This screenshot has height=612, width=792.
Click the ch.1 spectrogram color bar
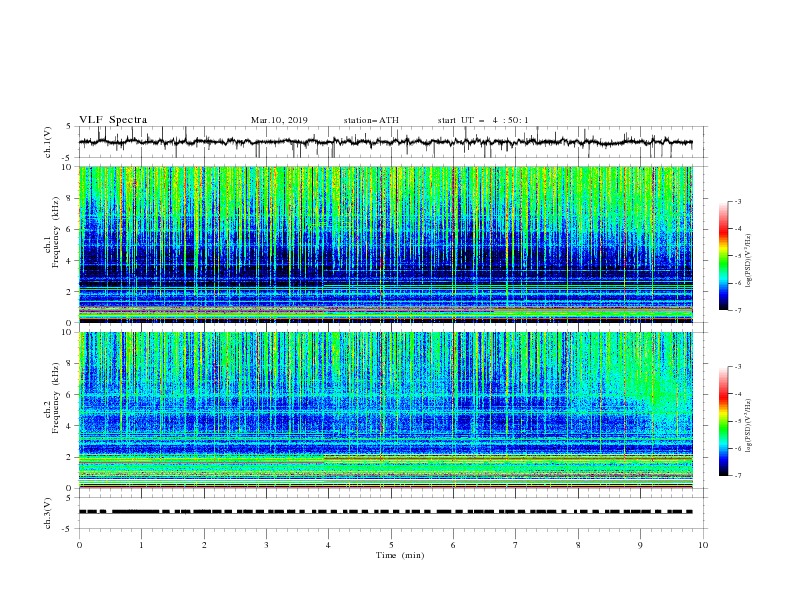click(x=724, y=256)
